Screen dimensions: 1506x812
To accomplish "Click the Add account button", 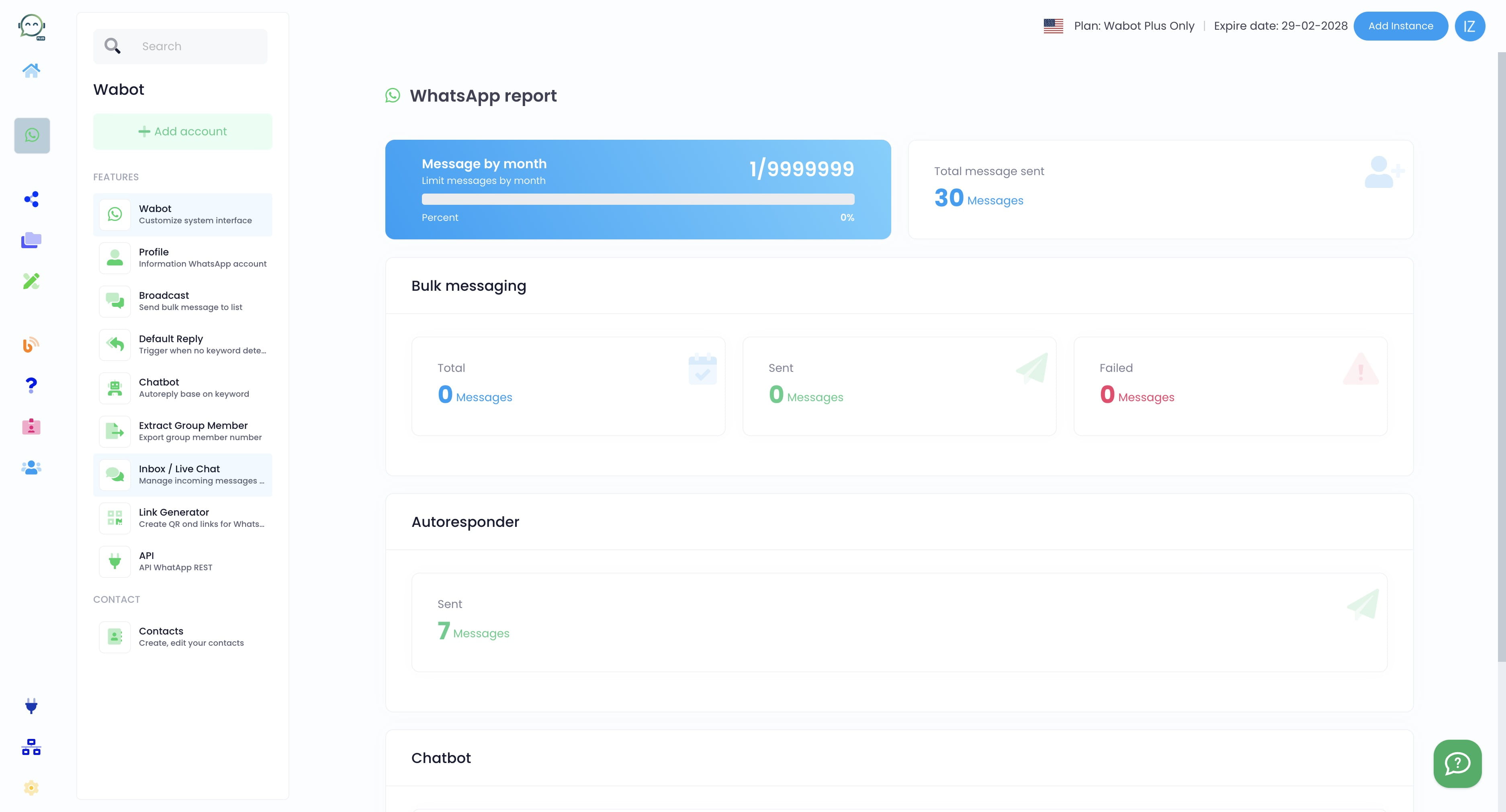I will point(182,131).
